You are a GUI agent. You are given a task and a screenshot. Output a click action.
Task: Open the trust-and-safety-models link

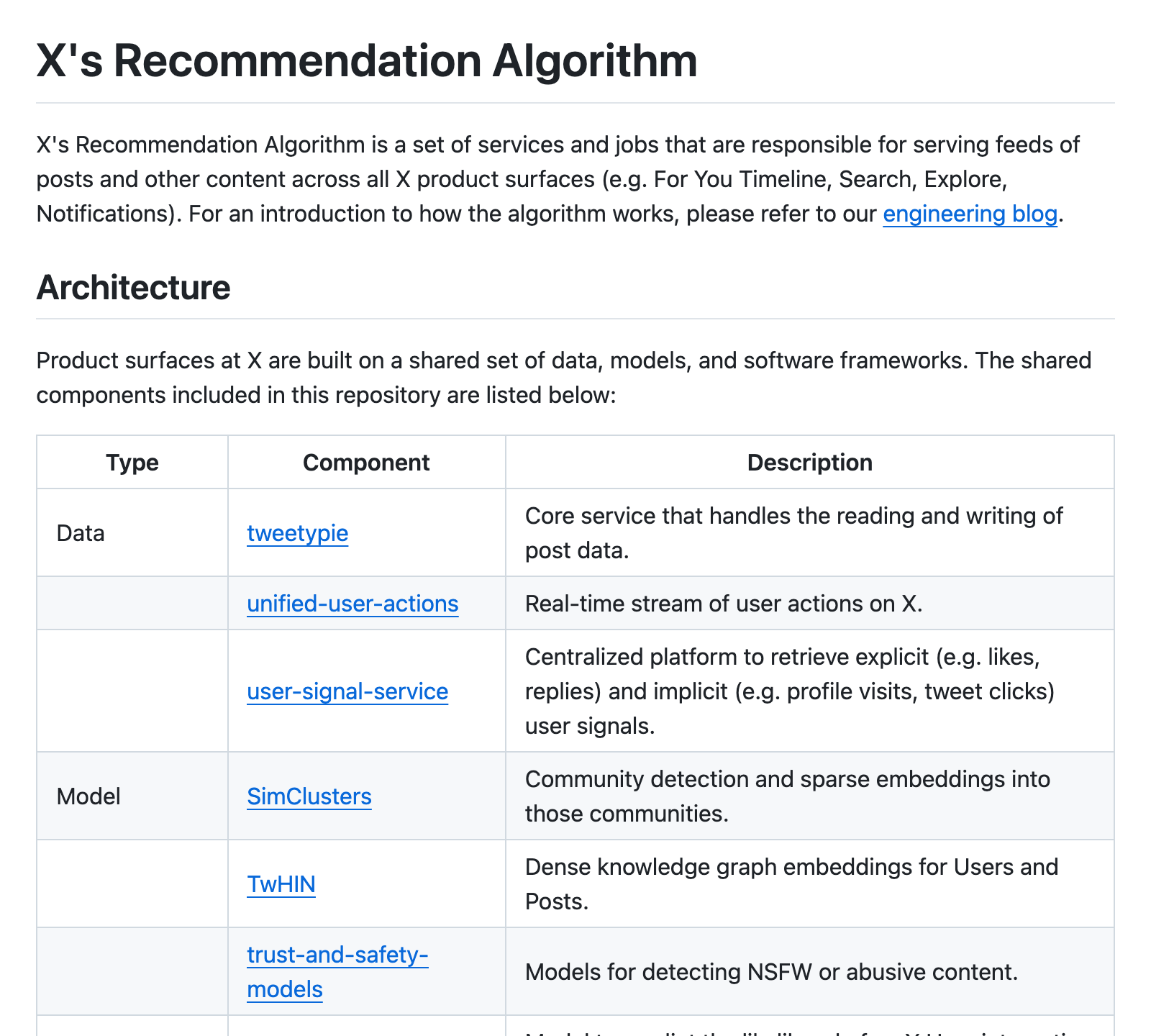[x=337, y=955]
